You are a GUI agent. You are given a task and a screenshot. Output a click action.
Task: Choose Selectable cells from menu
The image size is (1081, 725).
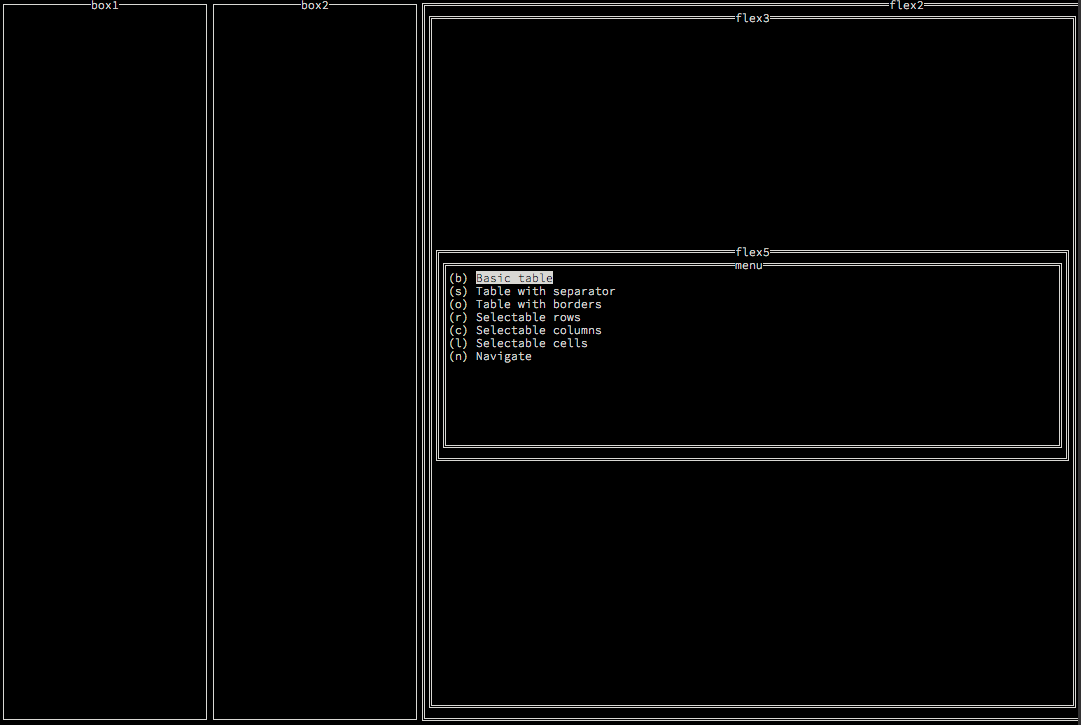coord(532,343)
